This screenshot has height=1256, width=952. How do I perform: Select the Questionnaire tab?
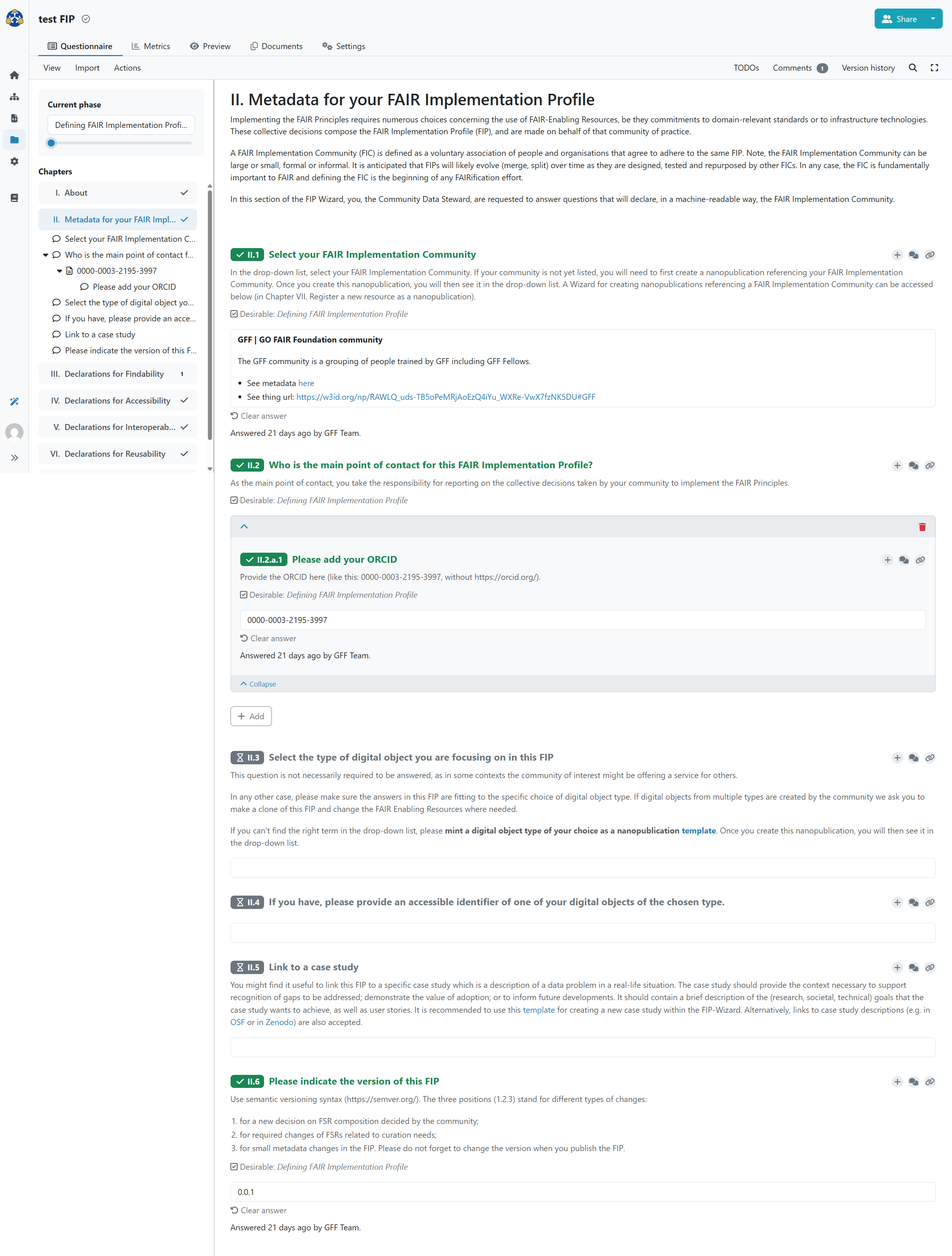click(x=80, y=46)
